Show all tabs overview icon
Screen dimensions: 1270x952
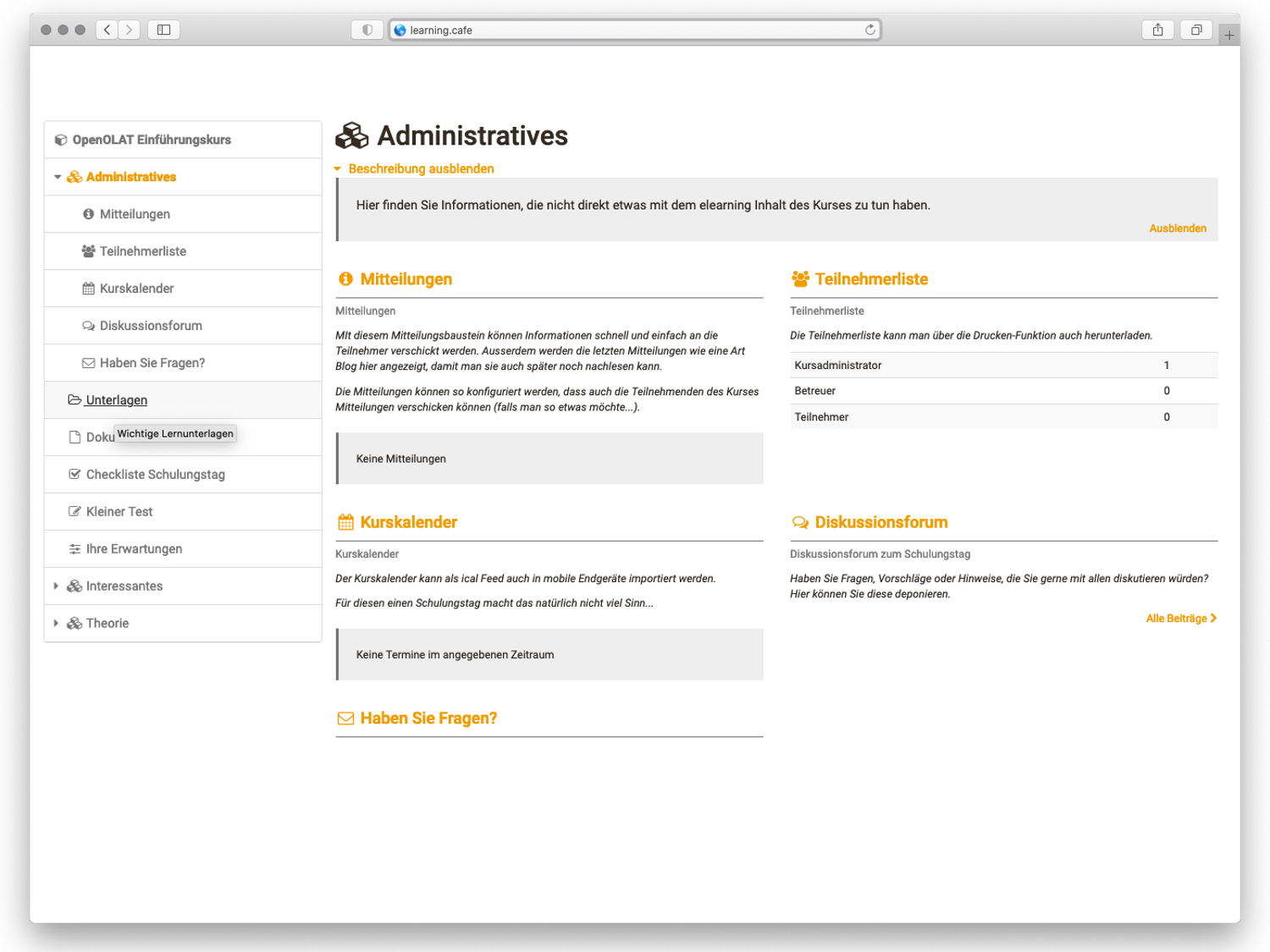[1196, 30]
